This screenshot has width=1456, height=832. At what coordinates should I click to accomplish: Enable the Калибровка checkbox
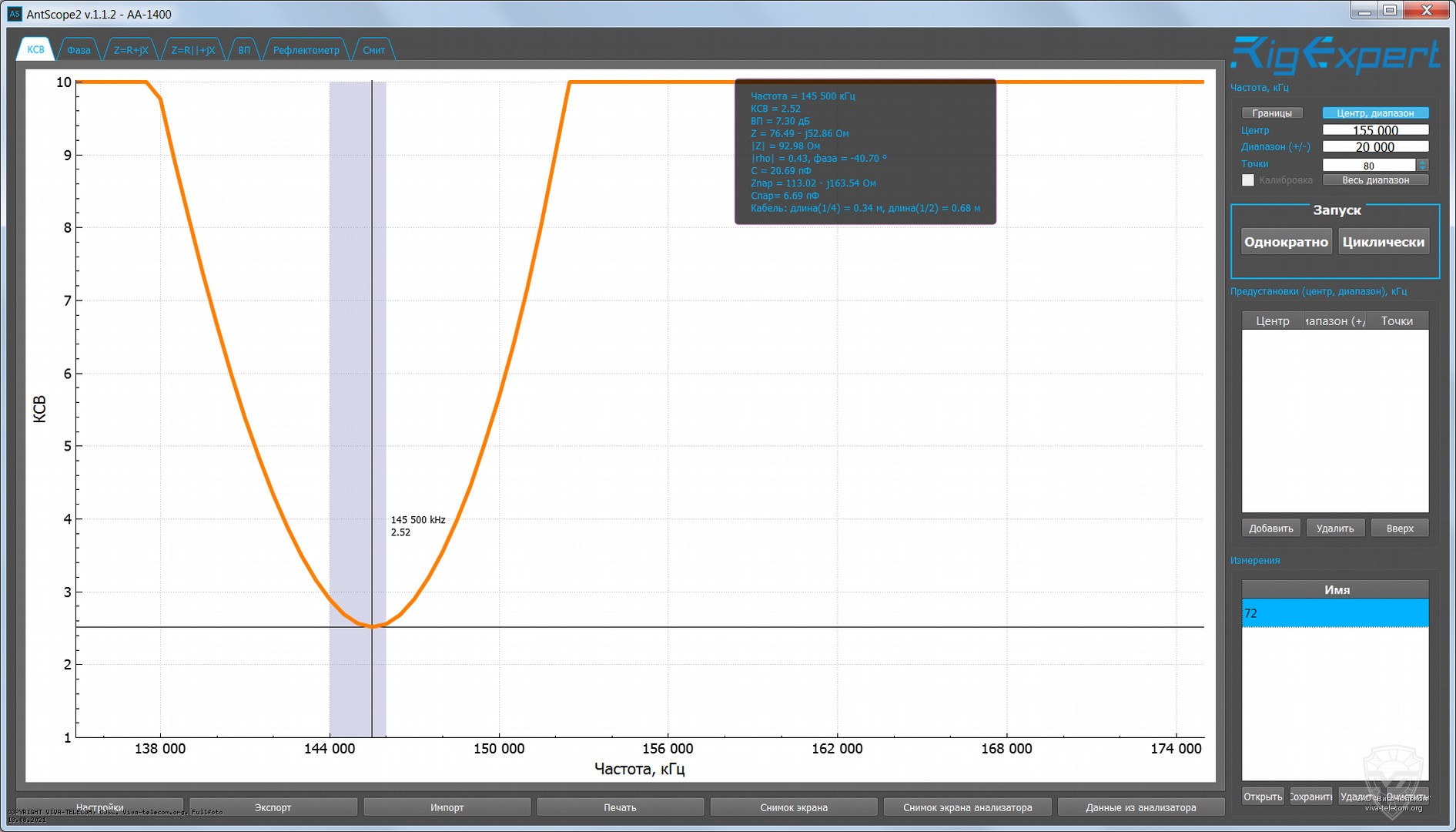pos(1248,180)
